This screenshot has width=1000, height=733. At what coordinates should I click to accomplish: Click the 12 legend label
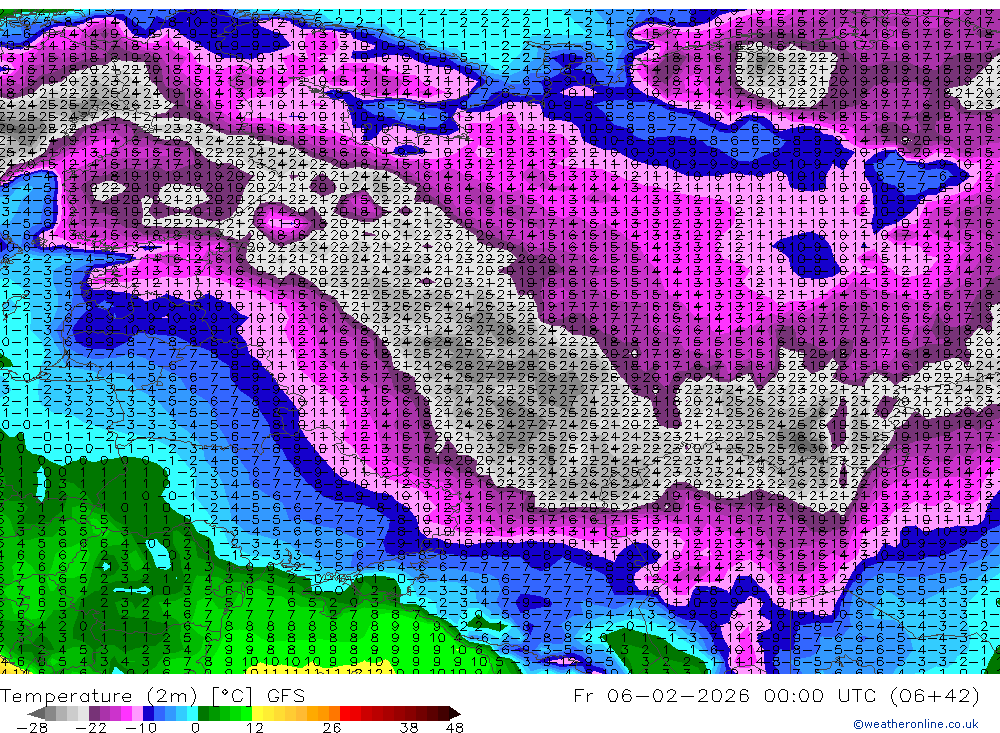pyautogui.click(x=254, y=728)
